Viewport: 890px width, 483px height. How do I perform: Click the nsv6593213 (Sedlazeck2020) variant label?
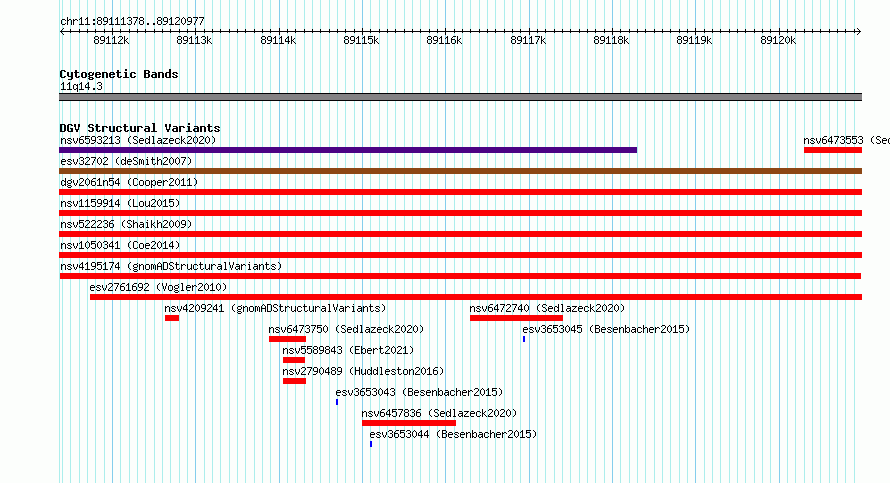click(x=138, y=140)
